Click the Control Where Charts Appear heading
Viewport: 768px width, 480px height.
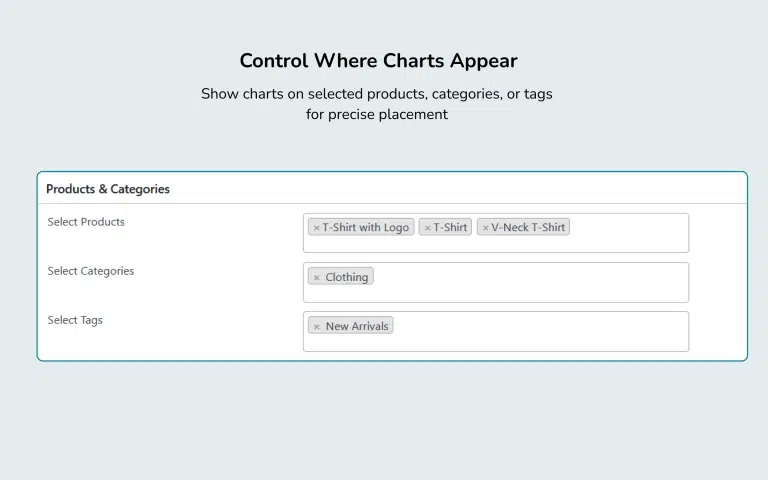[x=378, y=61]
